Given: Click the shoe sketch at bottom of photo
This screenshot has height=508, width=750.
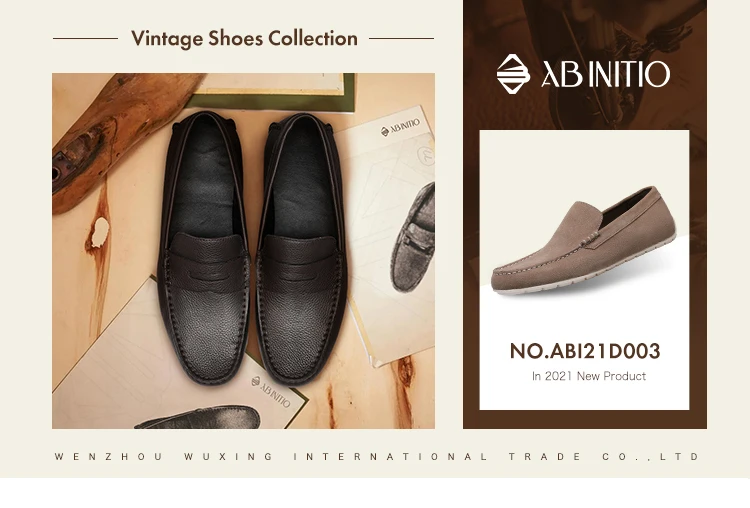Looking at the screenshot, I should (x=198, y=417).
